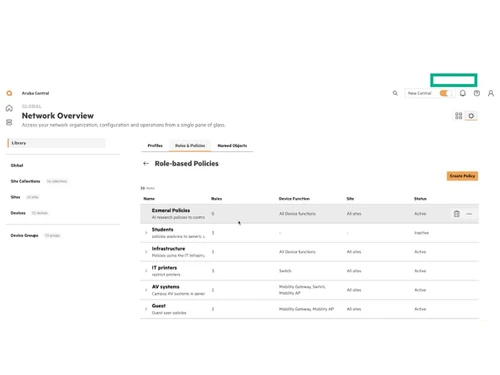Image resolution: width=500 pixels, height=375 pixels.
Task: Click the Inactive status of Students
Action: pyautogui.click(x=421, y=233)
